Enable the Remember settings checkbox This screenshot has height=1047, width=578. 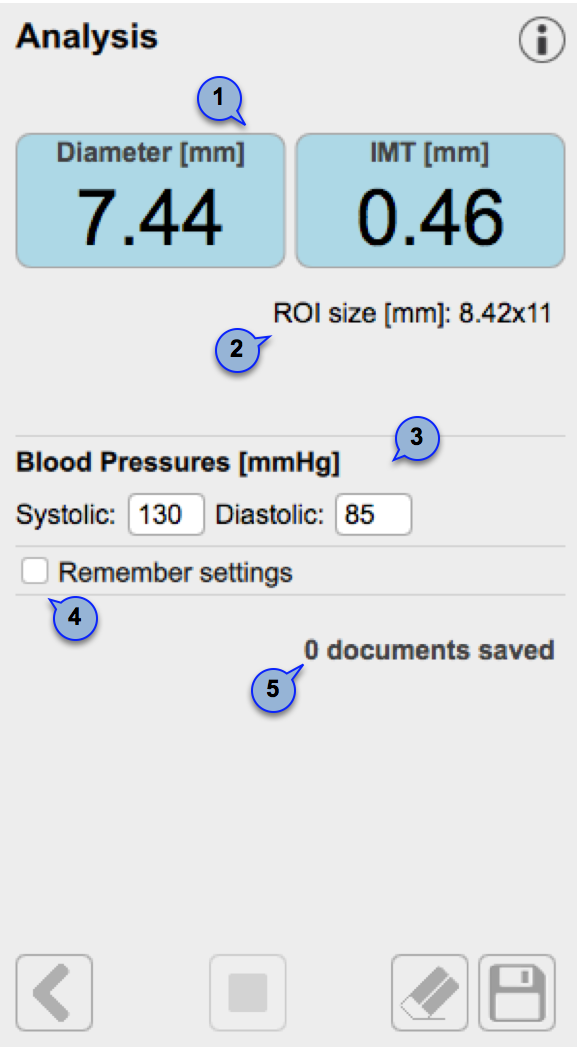pyautogui.click(x=35, y=572)
